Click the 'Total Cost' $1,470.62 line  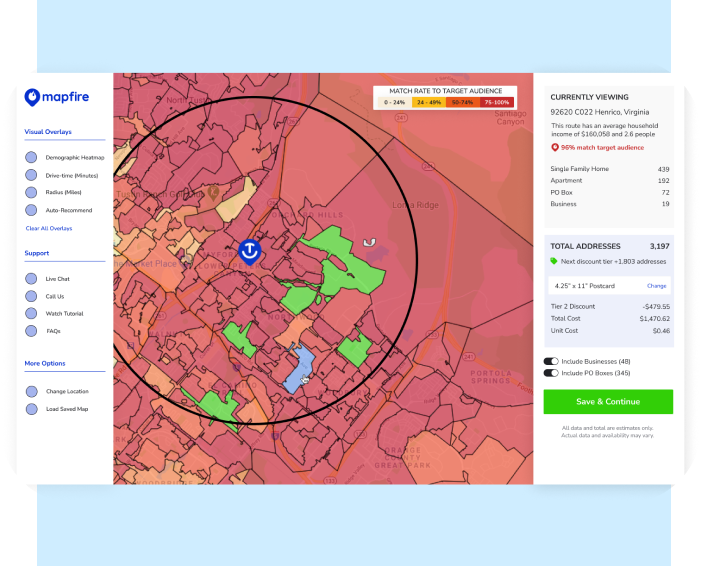click(610, 319)
